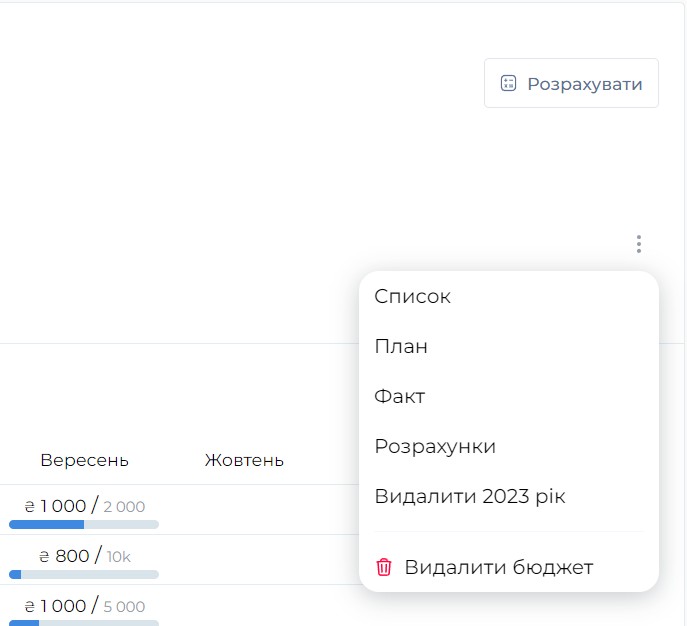The image size is (687, 626).
Task: Choose План in the context menu
Action: (401, 347)
